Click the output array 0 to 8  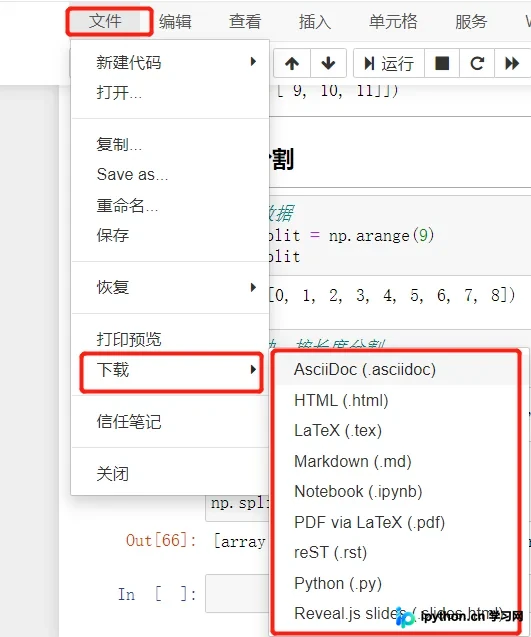[392, 295]
